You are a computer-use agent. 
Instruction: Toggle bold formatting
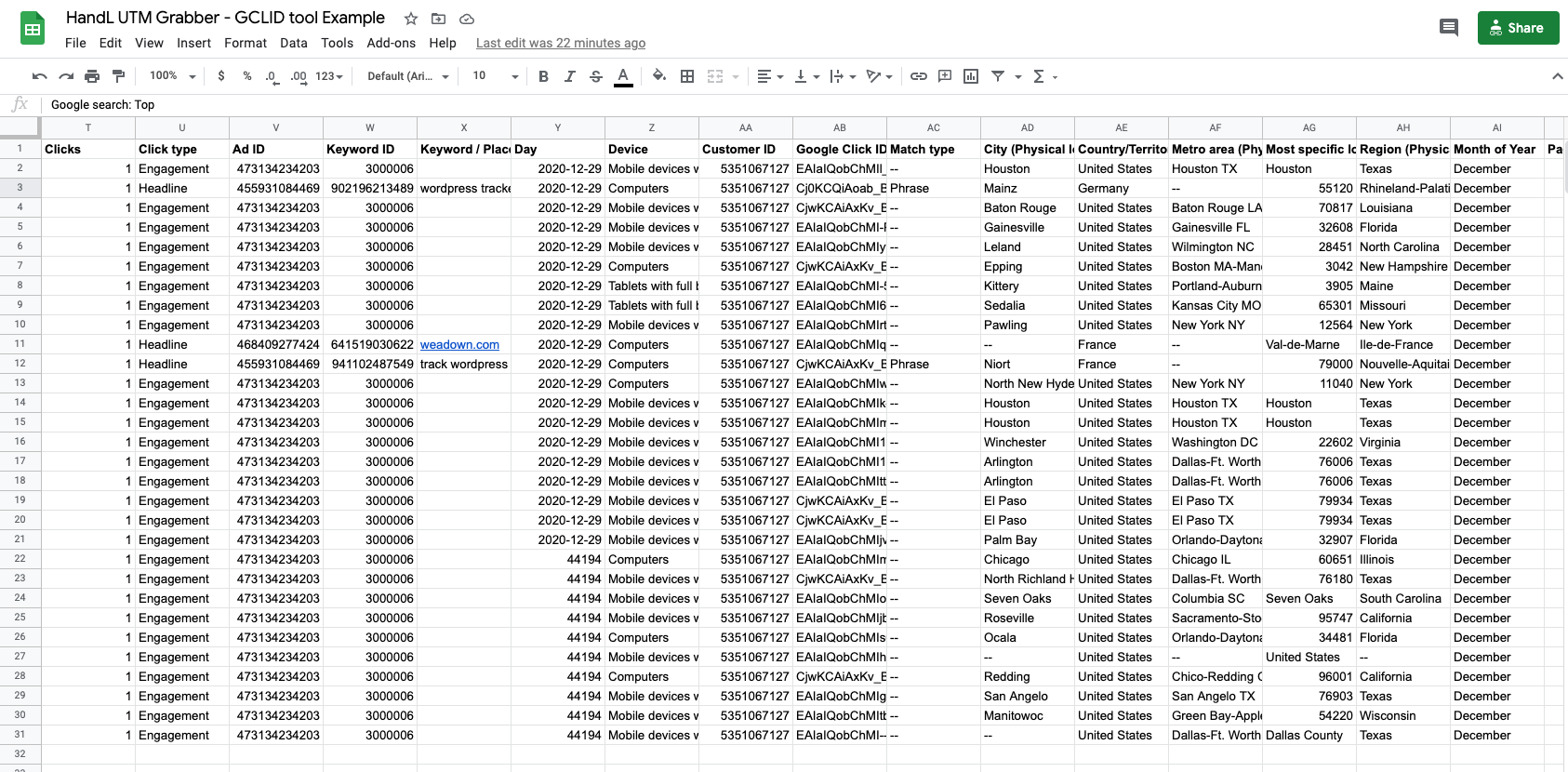point(543,76)
